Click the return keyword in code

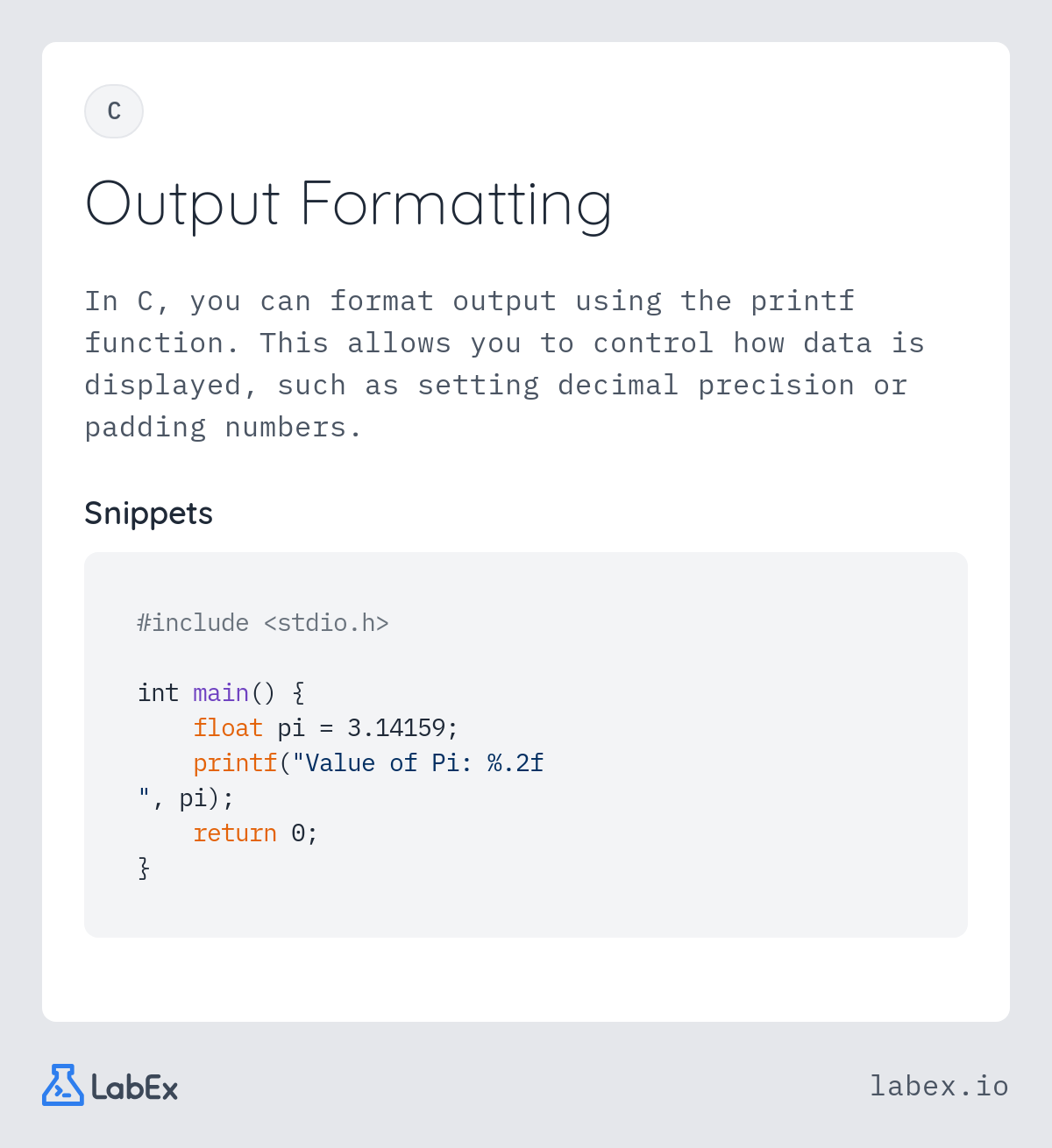click(235, 833)
